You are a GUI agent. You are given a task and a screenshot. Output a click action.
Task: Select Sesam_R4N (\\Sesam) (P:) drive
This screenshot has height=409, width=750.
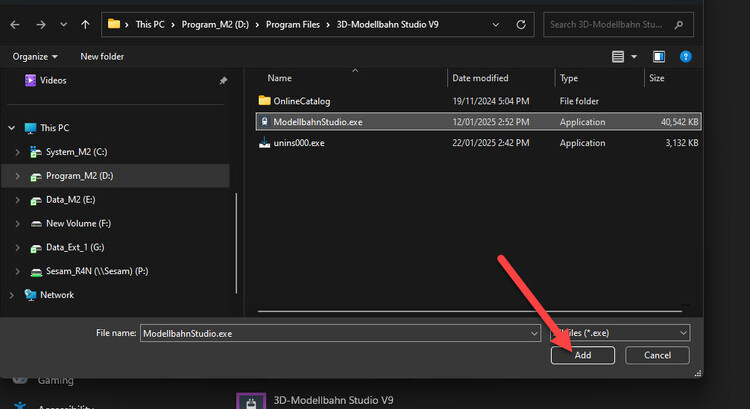pyautogui.click(x=97, y=271)
